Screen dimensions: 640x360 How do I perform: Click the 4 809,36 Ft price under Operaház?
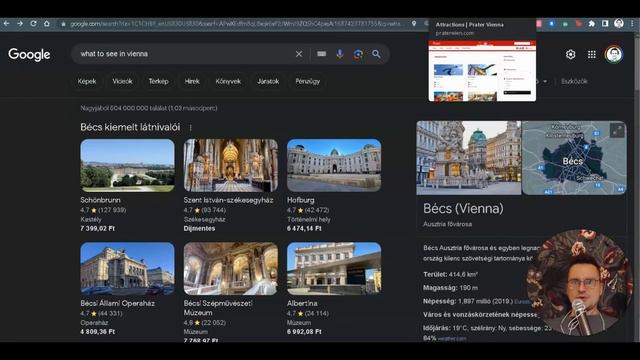click(x=98, y=332)
